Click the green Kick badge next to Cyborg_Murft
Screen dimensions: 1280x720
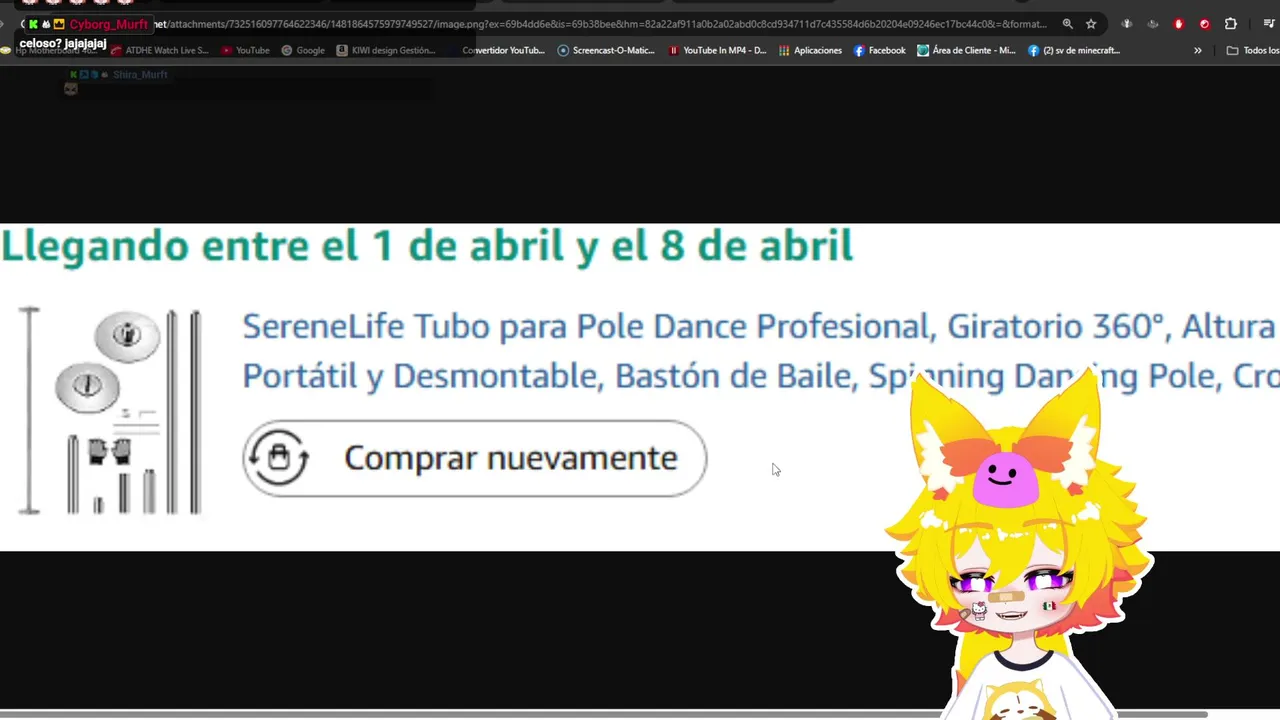33,24
